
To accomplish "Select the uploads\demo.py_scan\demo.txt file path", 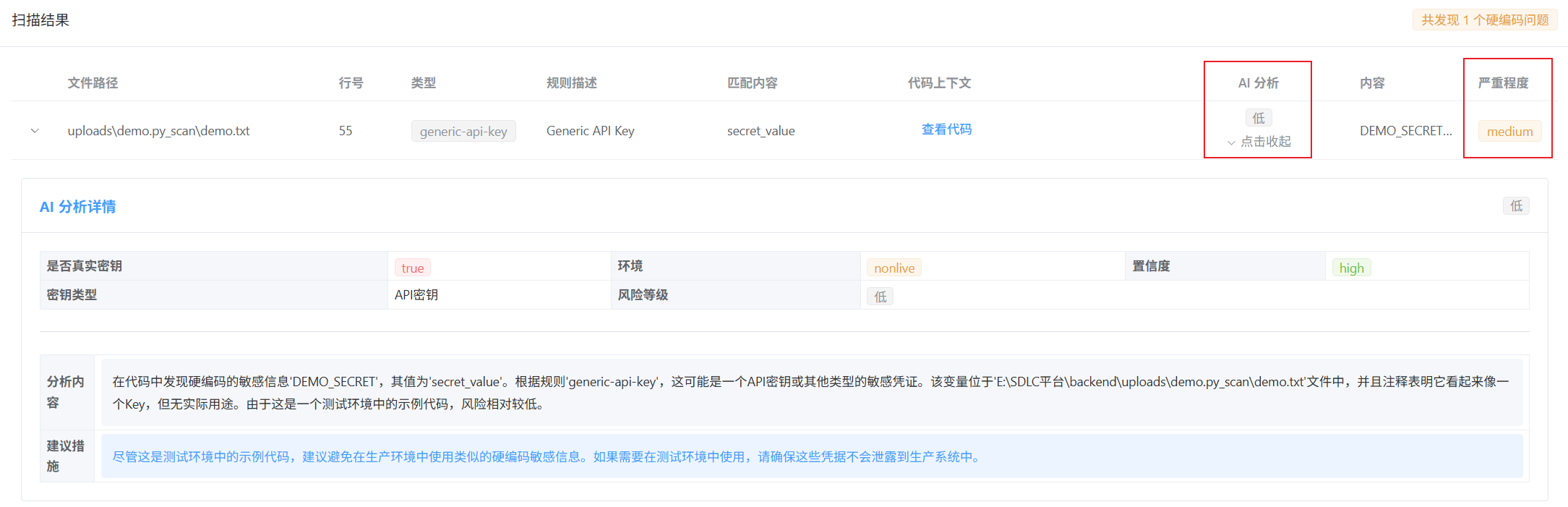I will (158, 131).
